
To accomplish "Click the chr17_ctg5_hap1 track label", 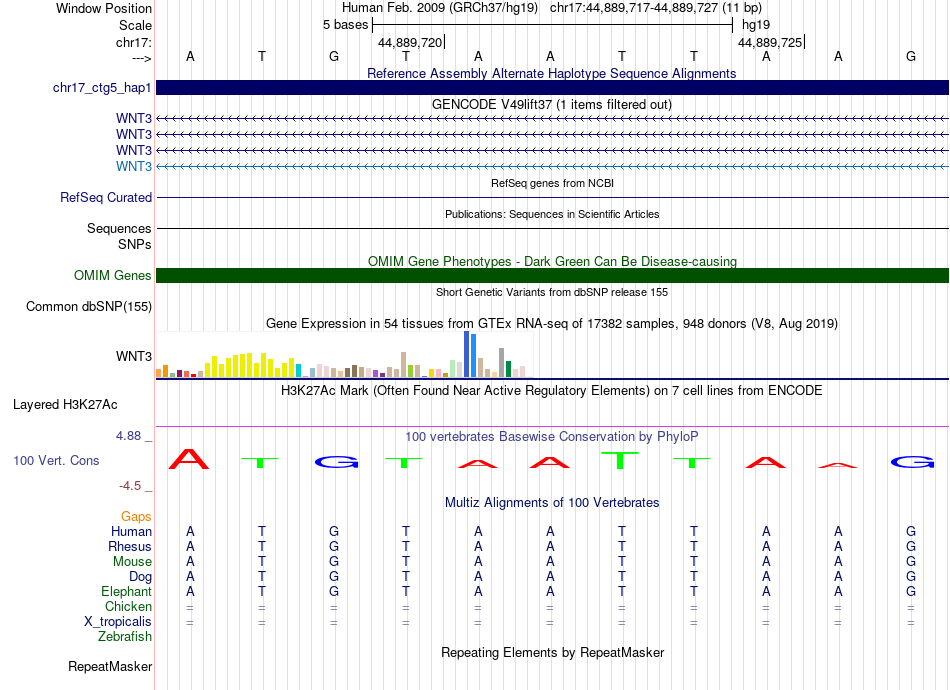I will pyautogui.click(x=102, y=88).
